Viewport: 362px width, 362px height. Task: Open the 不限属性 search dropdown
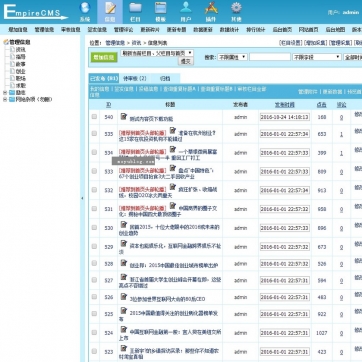click(x=232, y=57)
